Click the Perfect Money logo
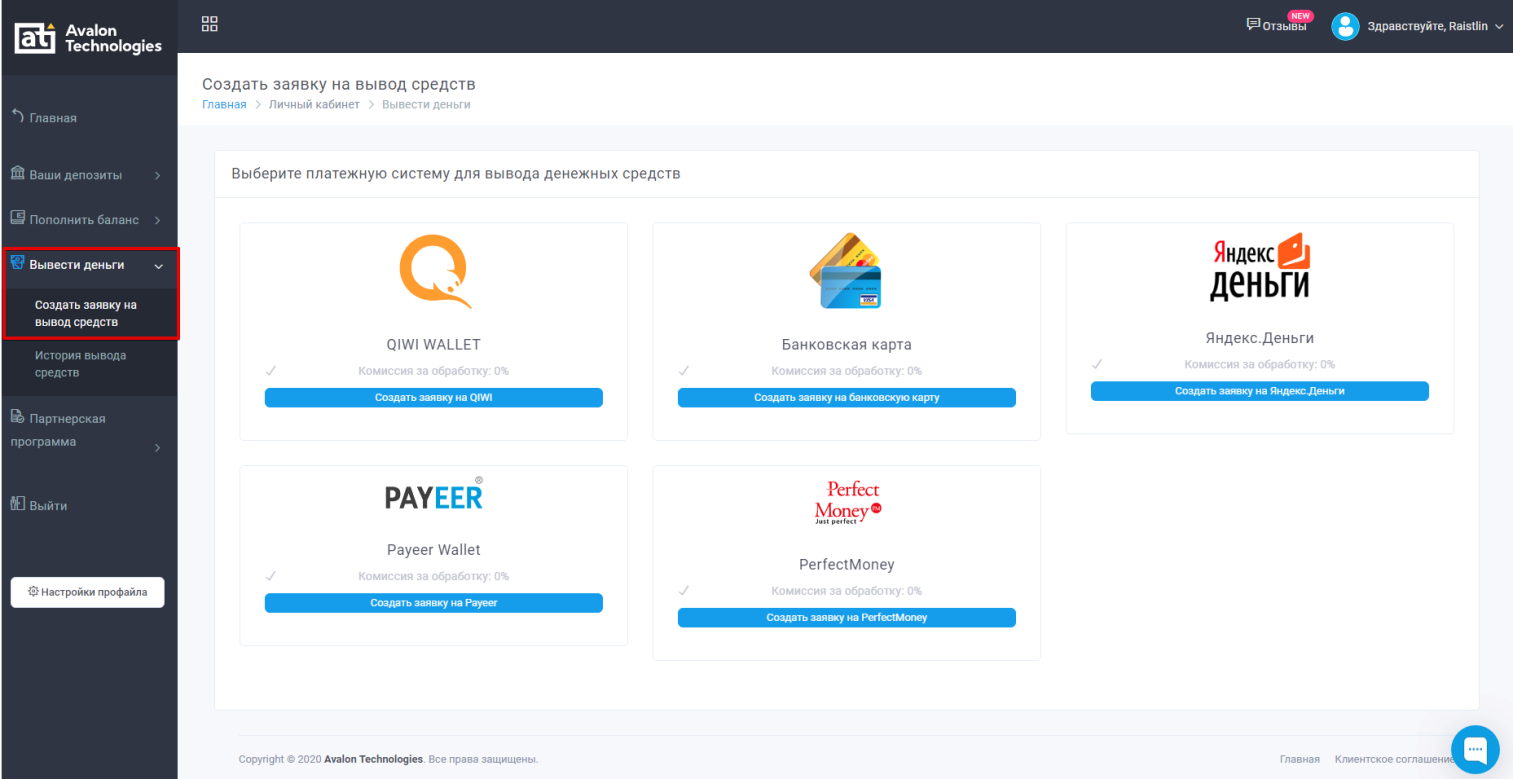This screenshot has height=779, width=1513. pos(847,503)
